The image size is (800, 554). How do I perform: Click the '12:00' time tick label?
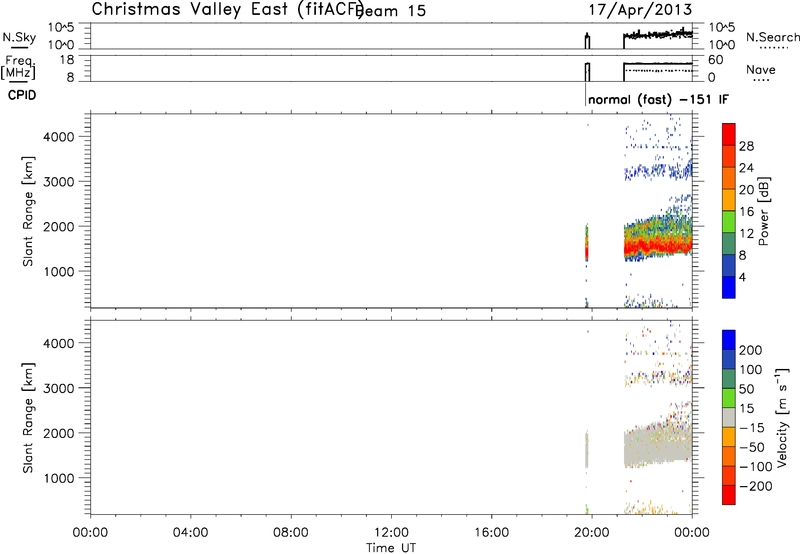click(x=391, y=533)
